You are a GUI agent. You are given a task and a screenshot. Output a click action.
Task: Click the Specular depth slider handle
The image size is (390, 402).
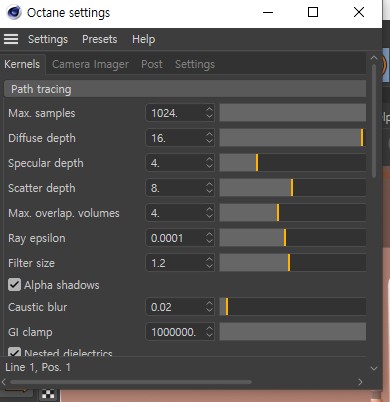pos(257,163)
